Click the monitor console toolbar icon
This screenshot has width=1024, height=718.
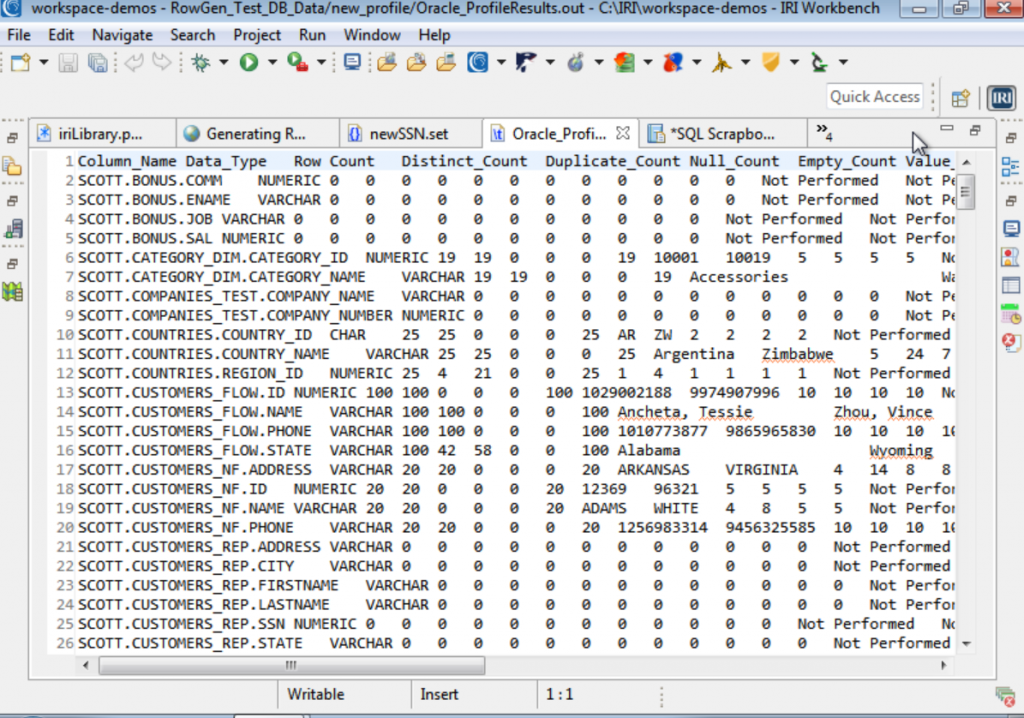353,62
